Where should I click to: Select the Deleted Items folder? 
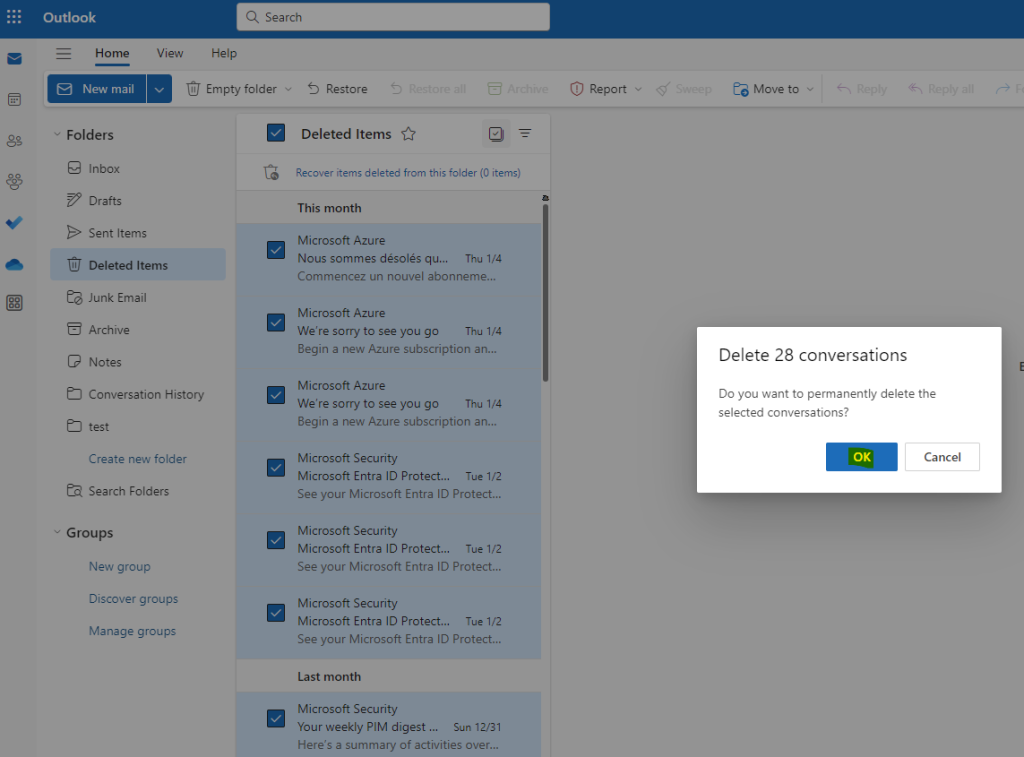click(138, 265)
